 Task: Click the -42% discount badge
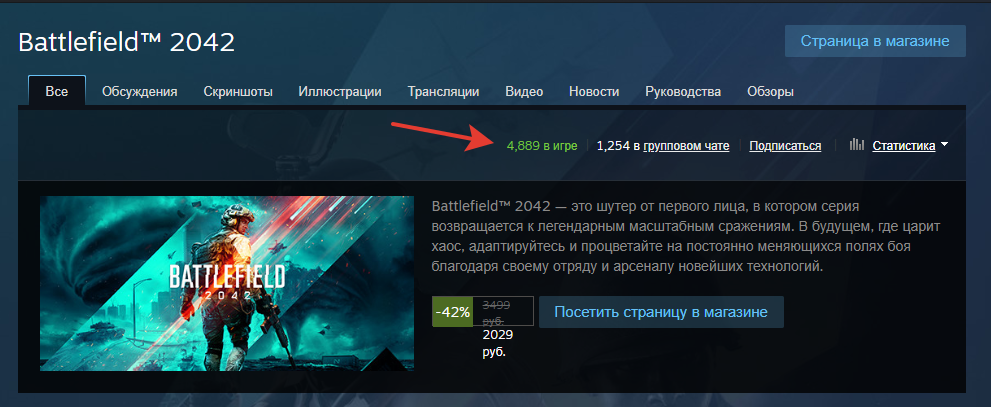pyautogui.click(x=453, y=312)
